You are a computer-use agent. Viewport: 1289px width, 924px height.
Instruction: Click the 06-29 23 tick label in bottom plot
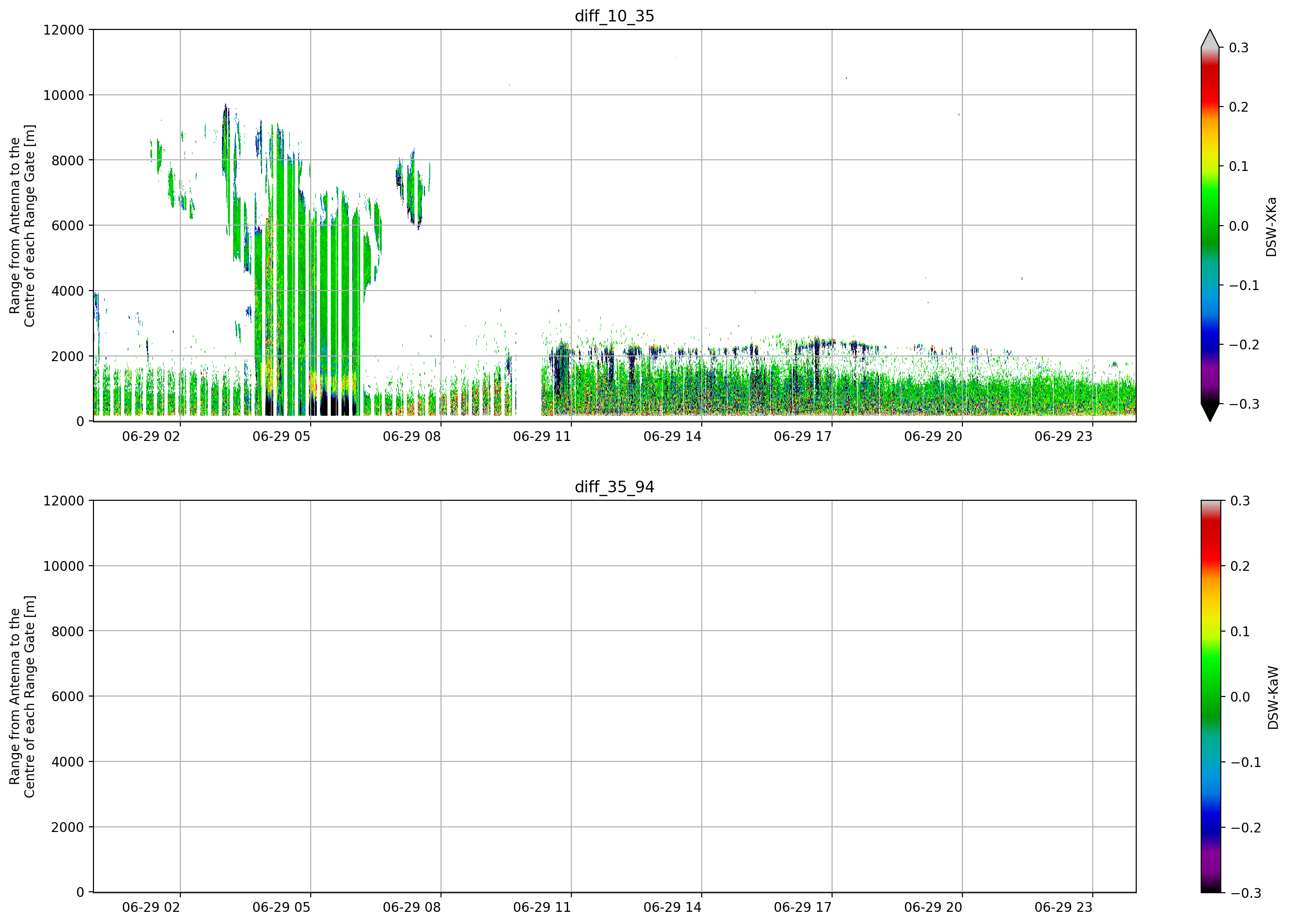(1063, 908)
